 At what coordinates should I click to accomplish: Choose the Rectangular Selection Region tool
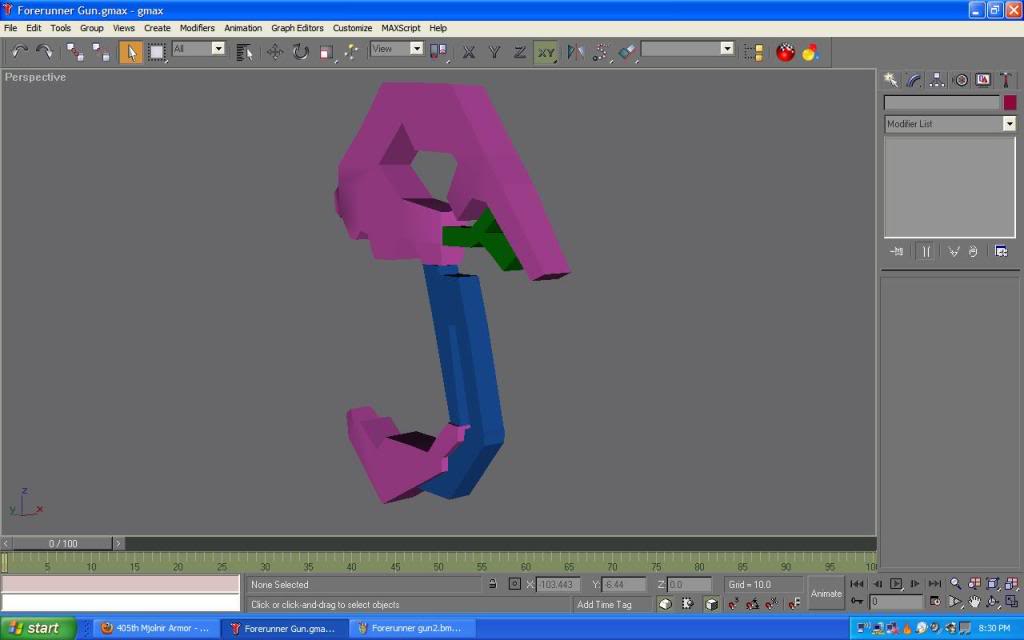157,52
